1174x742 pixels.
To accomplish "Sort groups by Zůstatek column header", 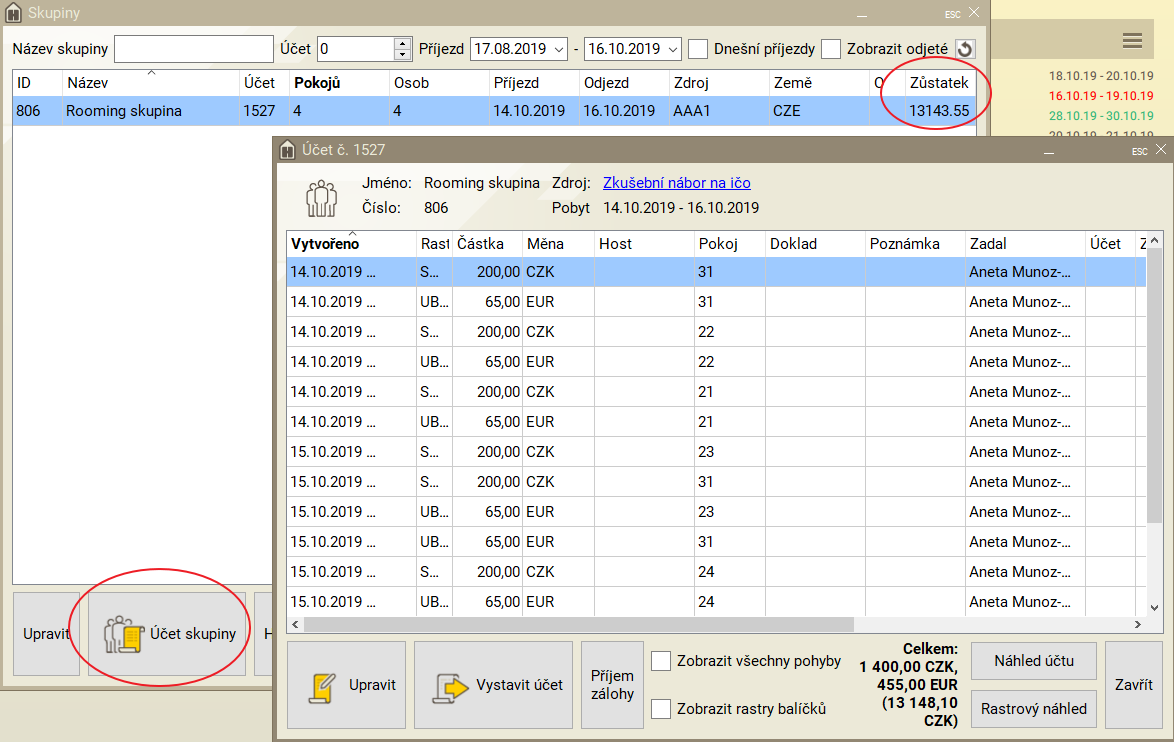I will tap(938, 83).
